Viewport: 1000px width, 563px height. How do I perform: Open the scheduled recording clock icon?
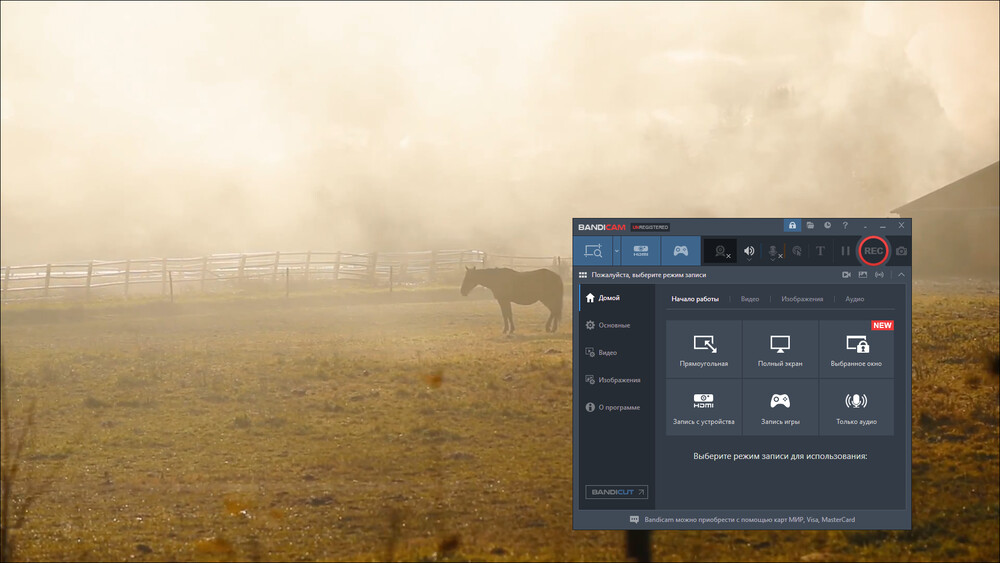point(827,226)
